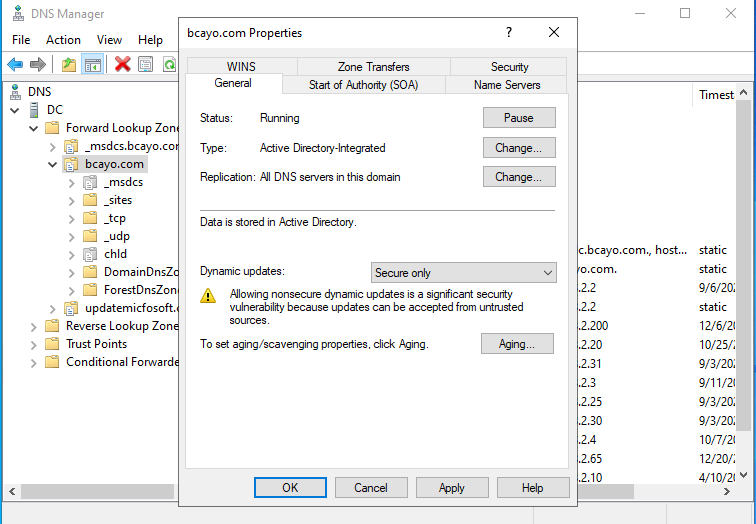Click the Up One Level folder icon
Viewport: 756px width, 524px height.
coord(68,65)
